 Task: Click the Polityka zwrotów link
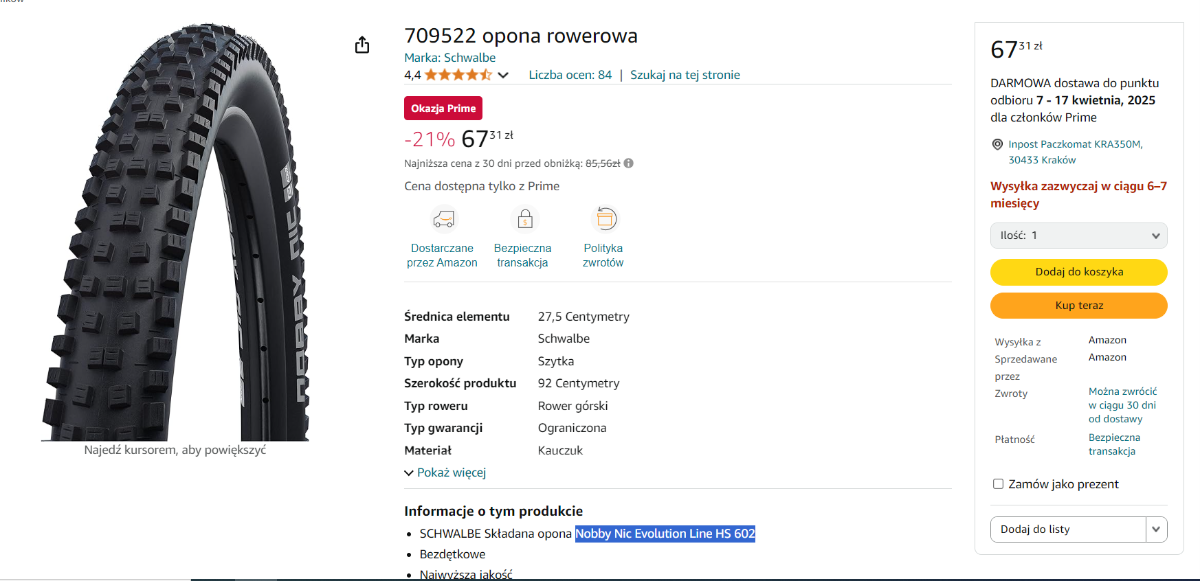pyautogui.click(x=604, y=255)
